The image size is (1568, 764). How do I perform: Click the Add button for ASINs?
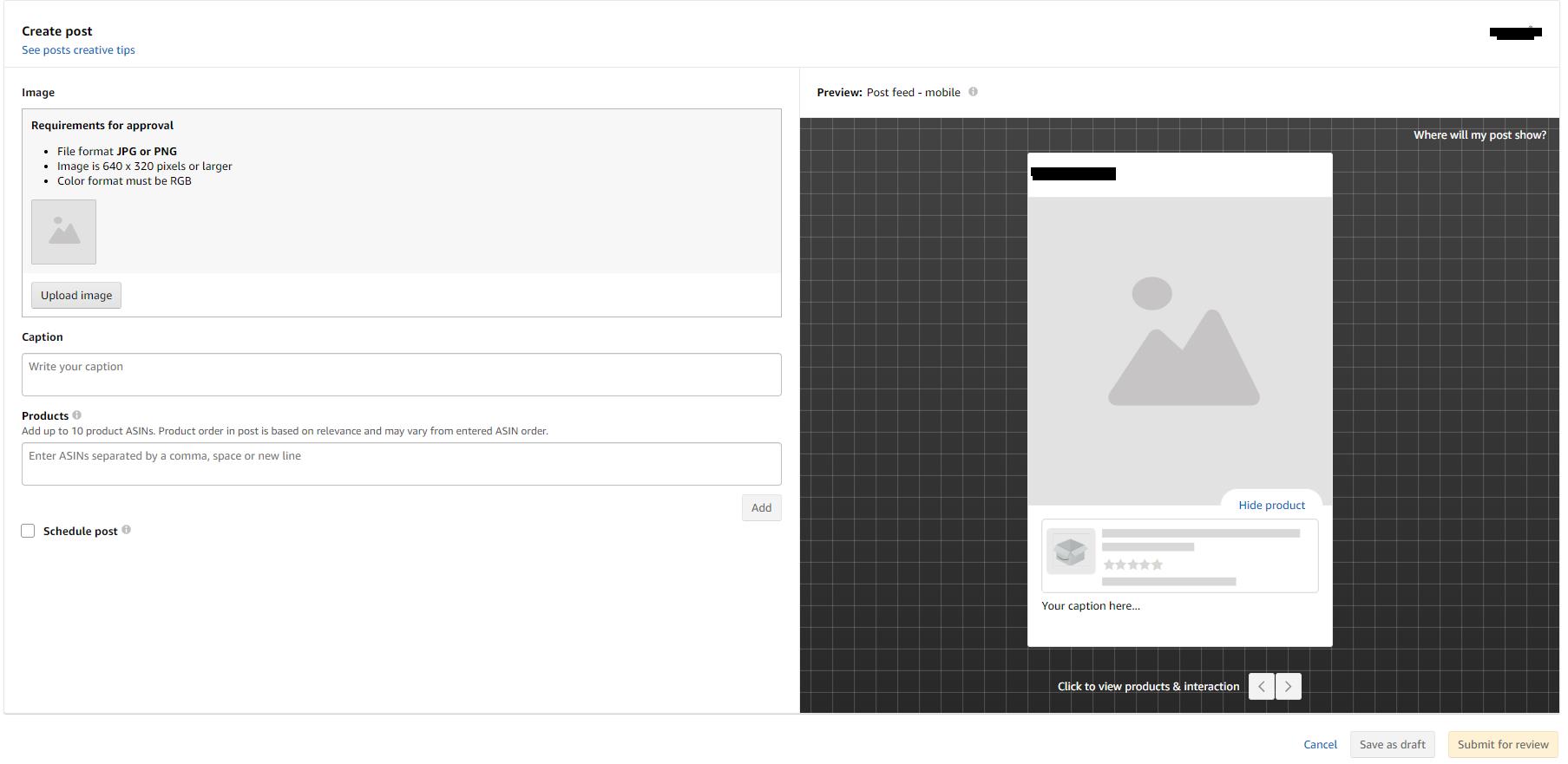pyautogui.click(x=761, y=507)
